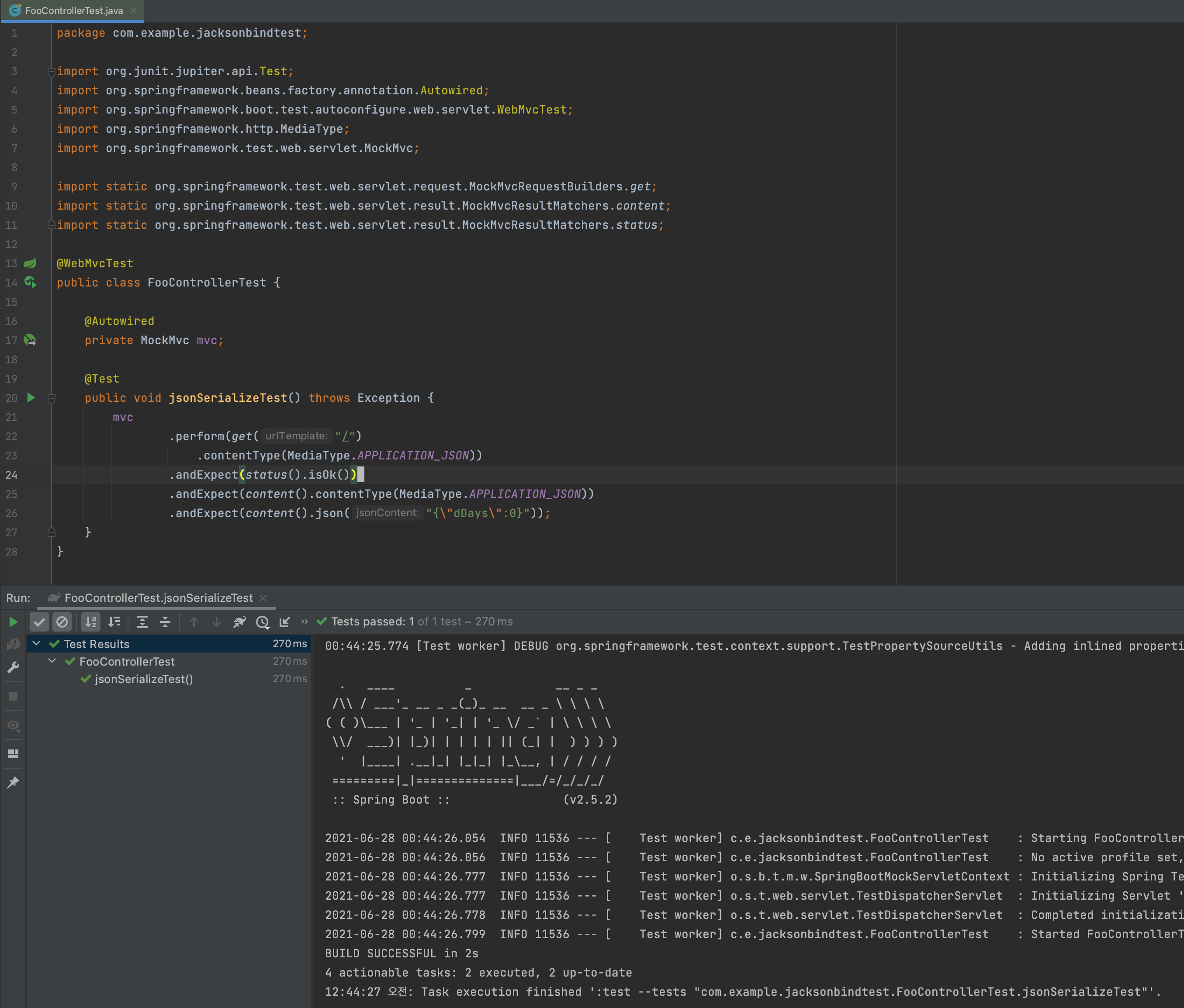Show more toolbar actions chevron
1184x1008 pixels.
(x=305, y=621)
